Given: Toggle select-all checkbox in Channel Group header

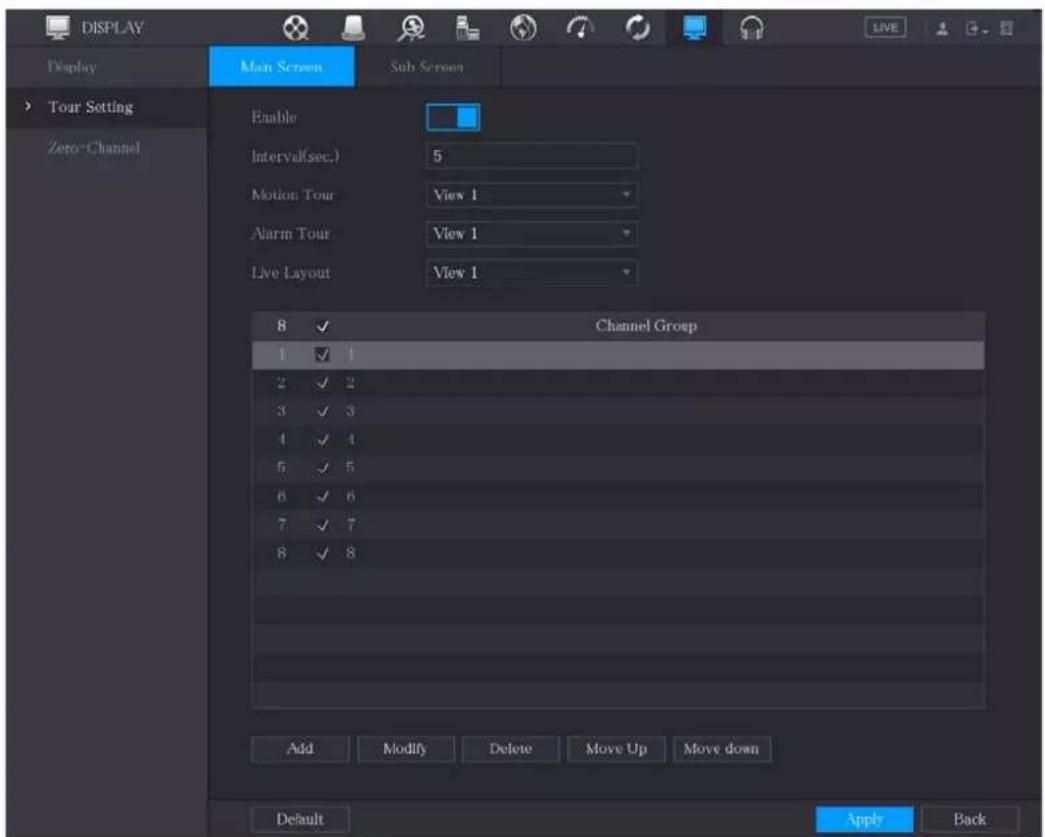Looking at the screenshot, I should click(x=323, y=327).
